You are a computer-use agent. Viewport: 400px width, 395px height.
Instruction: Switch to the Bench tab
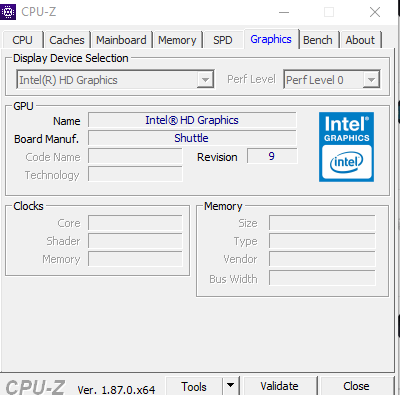pyautogui.click(x=318, y=40)
